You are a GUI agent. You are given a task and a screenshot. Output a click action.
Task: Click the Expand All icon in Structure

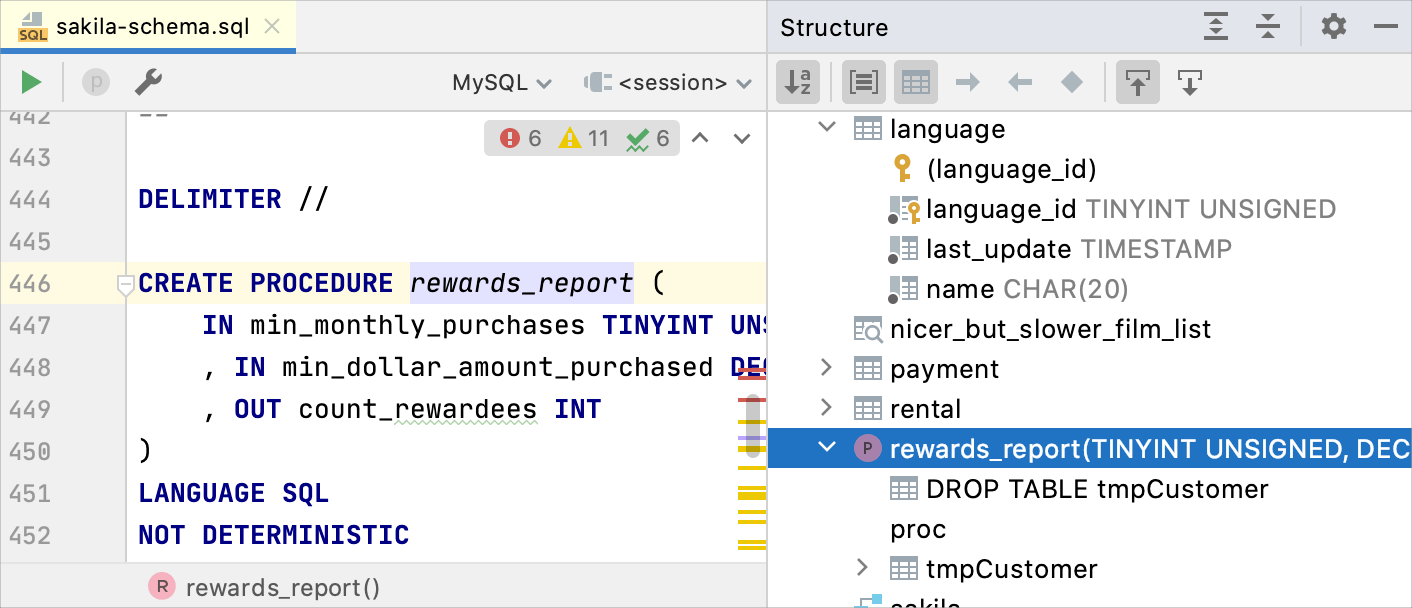pos(1215,27)
